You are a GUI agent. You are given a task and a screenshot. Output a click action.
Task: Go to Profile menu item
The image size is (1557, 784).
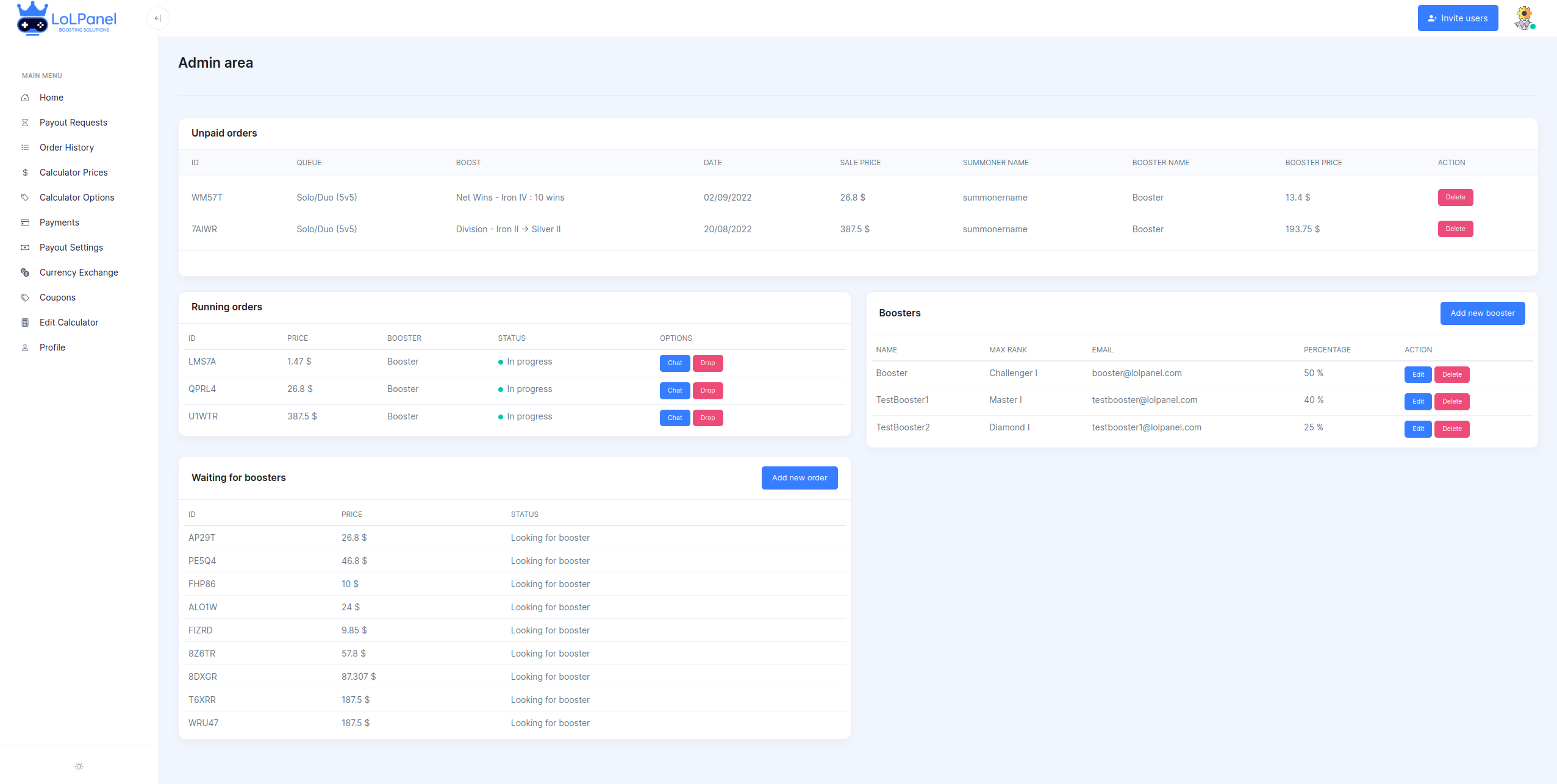click(x=52, y=347)
